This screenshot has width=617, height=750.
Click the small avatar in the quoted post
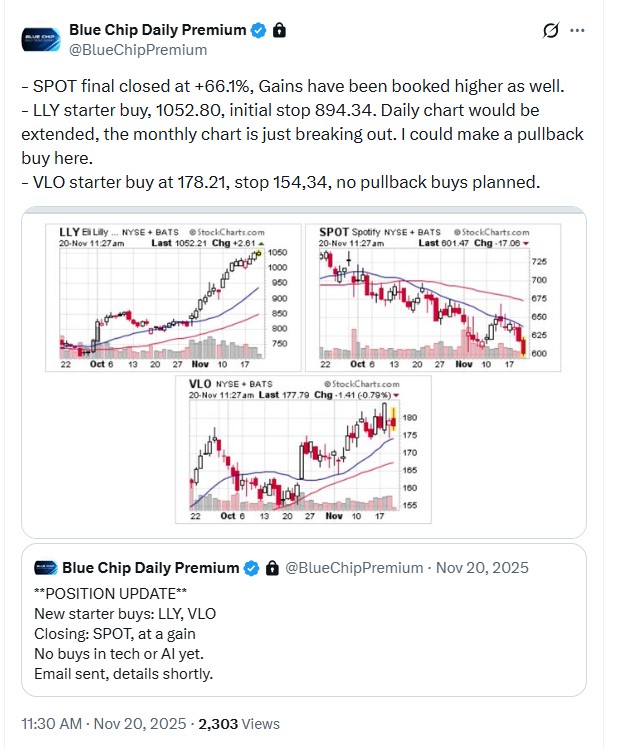point(44,568)
